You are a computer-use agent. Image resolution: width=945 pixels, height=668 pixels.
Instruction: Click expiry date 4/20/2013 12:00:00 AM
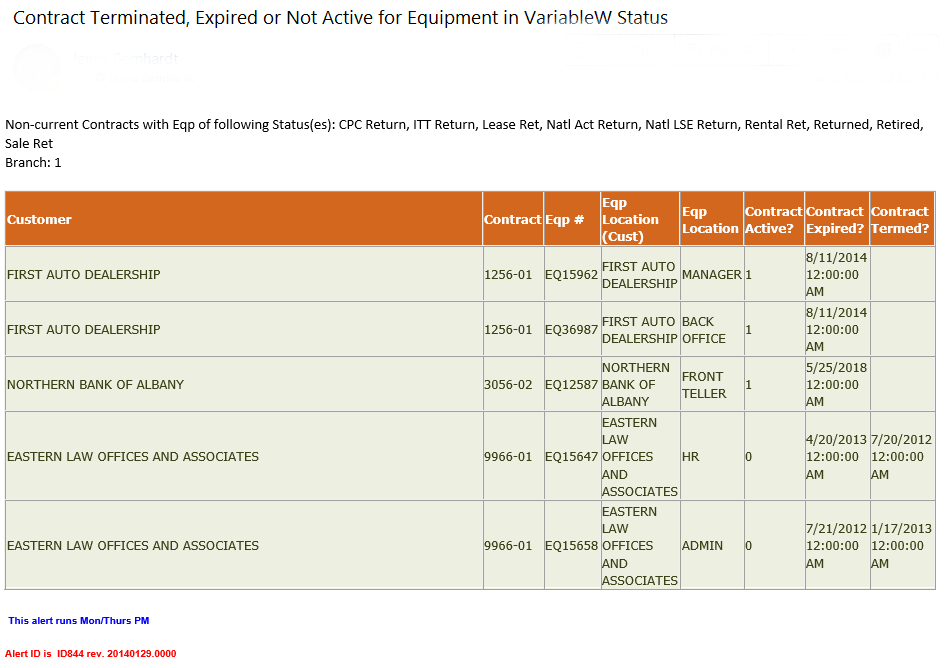click(837, 457)
